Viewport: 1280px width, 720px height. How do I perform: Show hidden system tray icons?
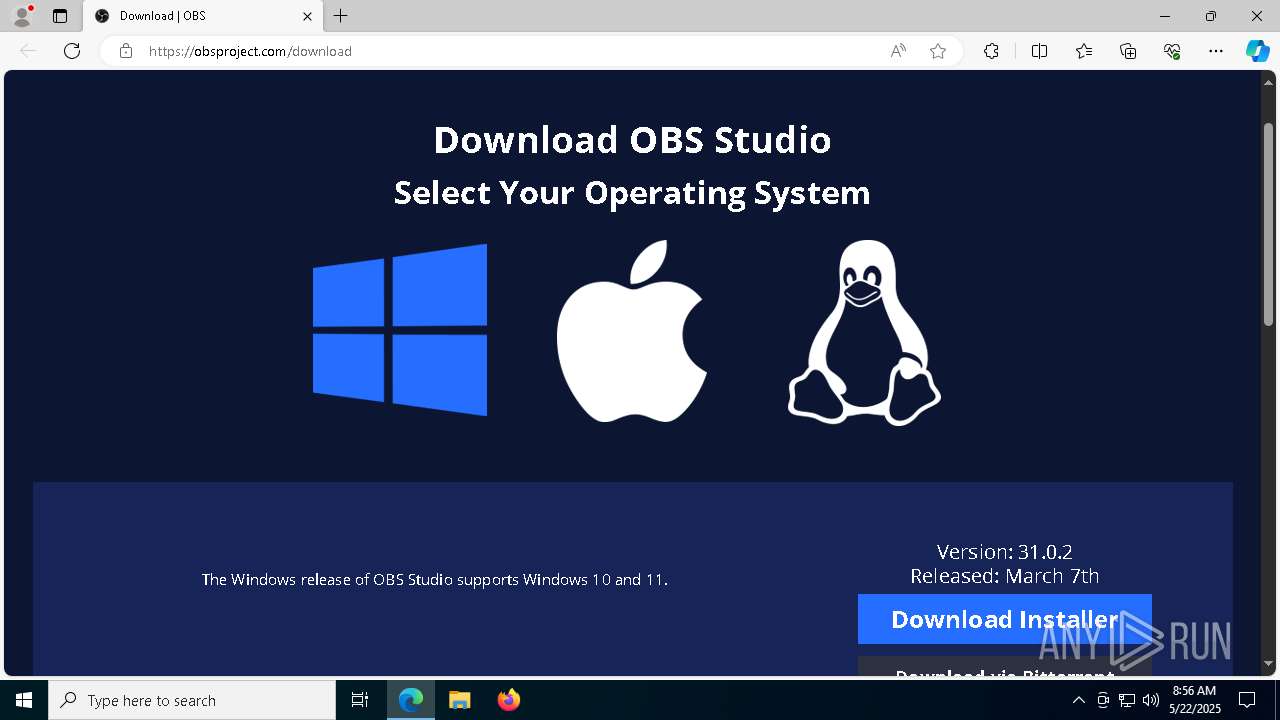click(1078, 700)
